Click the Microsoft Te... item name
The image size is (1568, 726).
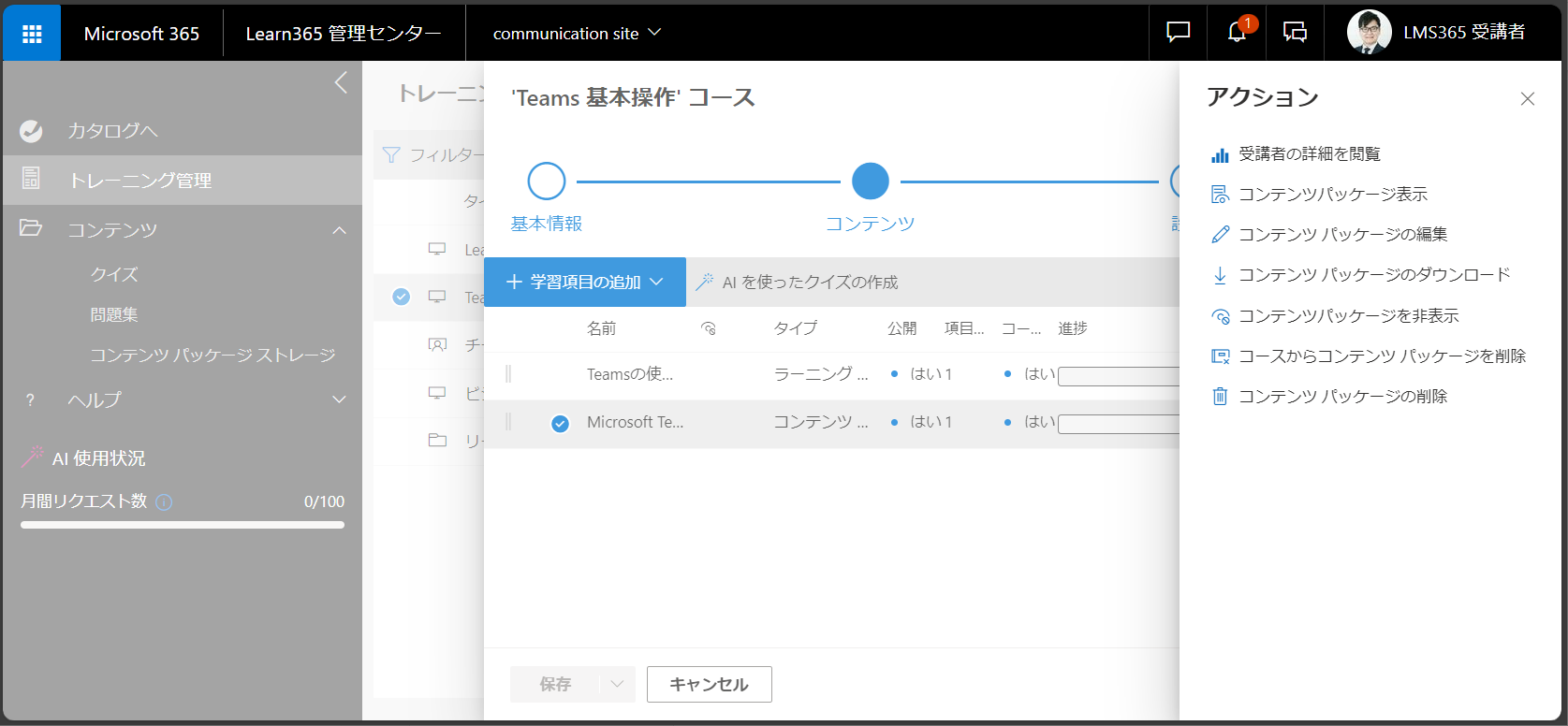pyautogui.click(x=636, y=422)
